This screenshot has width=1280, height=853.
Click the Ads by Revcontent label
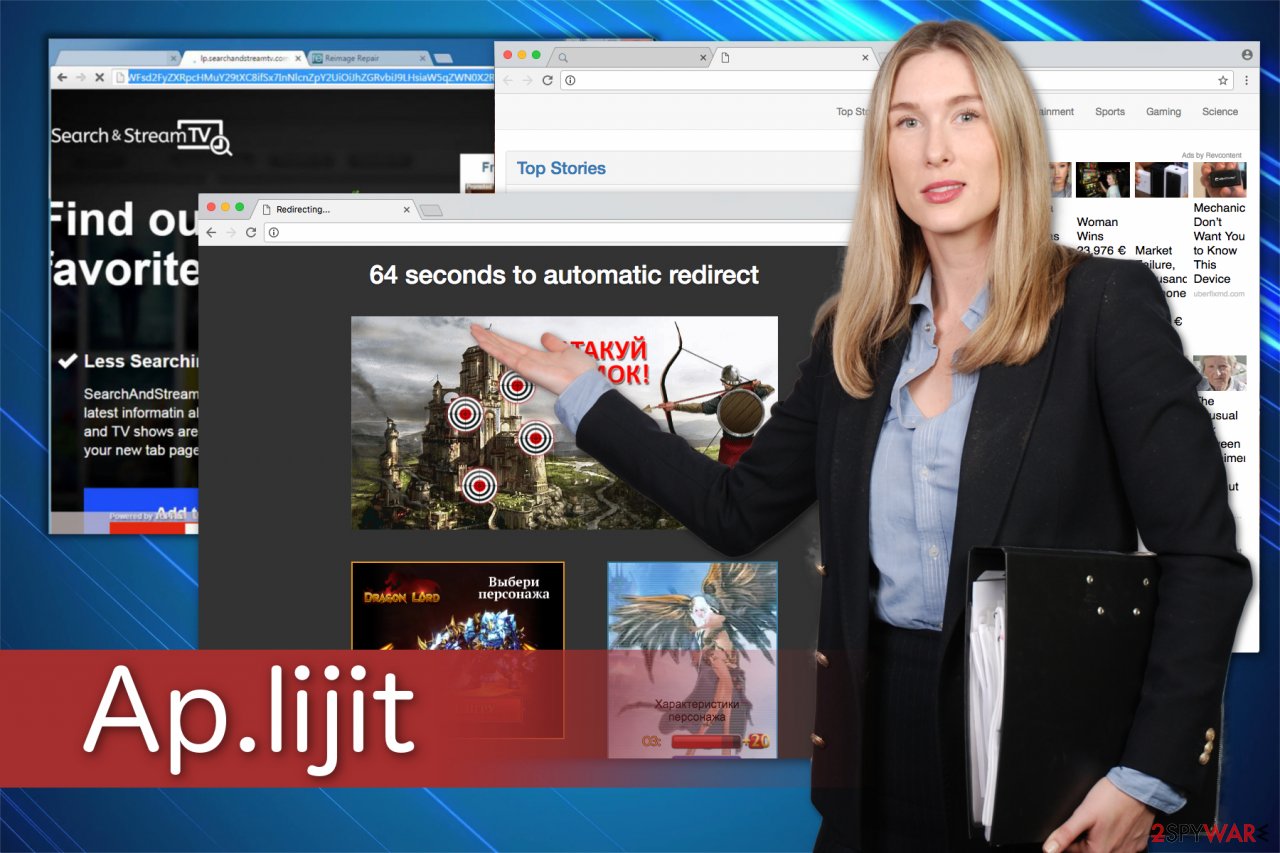pos(1212,155)
